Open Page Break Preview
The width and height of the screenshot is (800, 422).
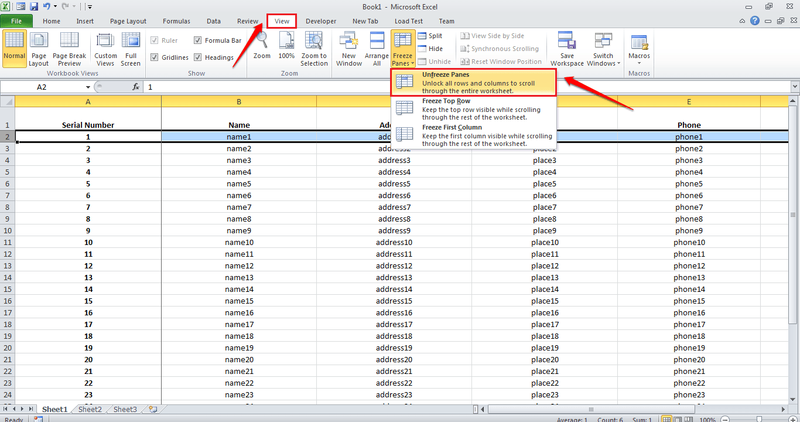click(69, 48)
